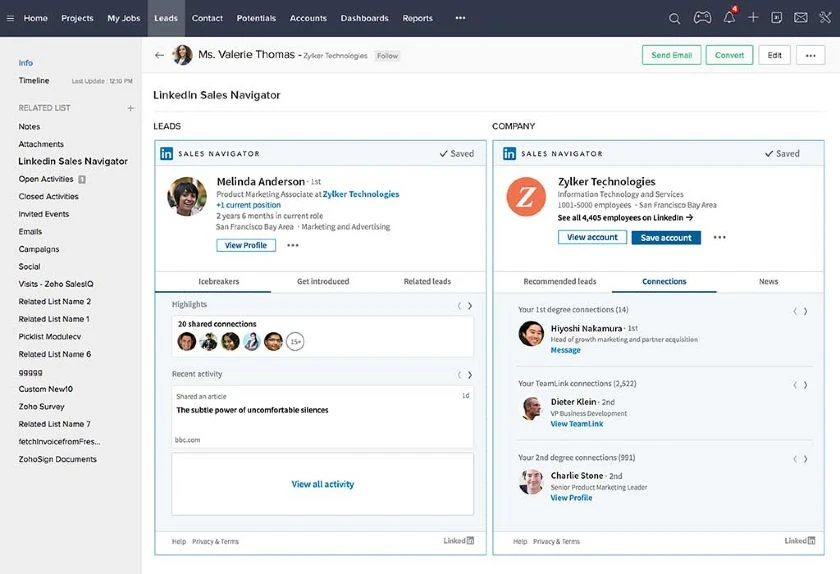This screenshot has width=840, height=574.
Task: Open the Dashboards module
Action: pos(364,18)
